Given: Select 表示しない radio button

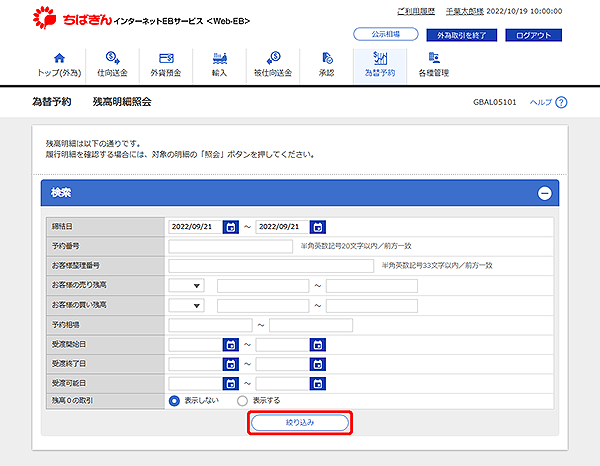Looking at the screenshot, I should [x=174, y=401].
